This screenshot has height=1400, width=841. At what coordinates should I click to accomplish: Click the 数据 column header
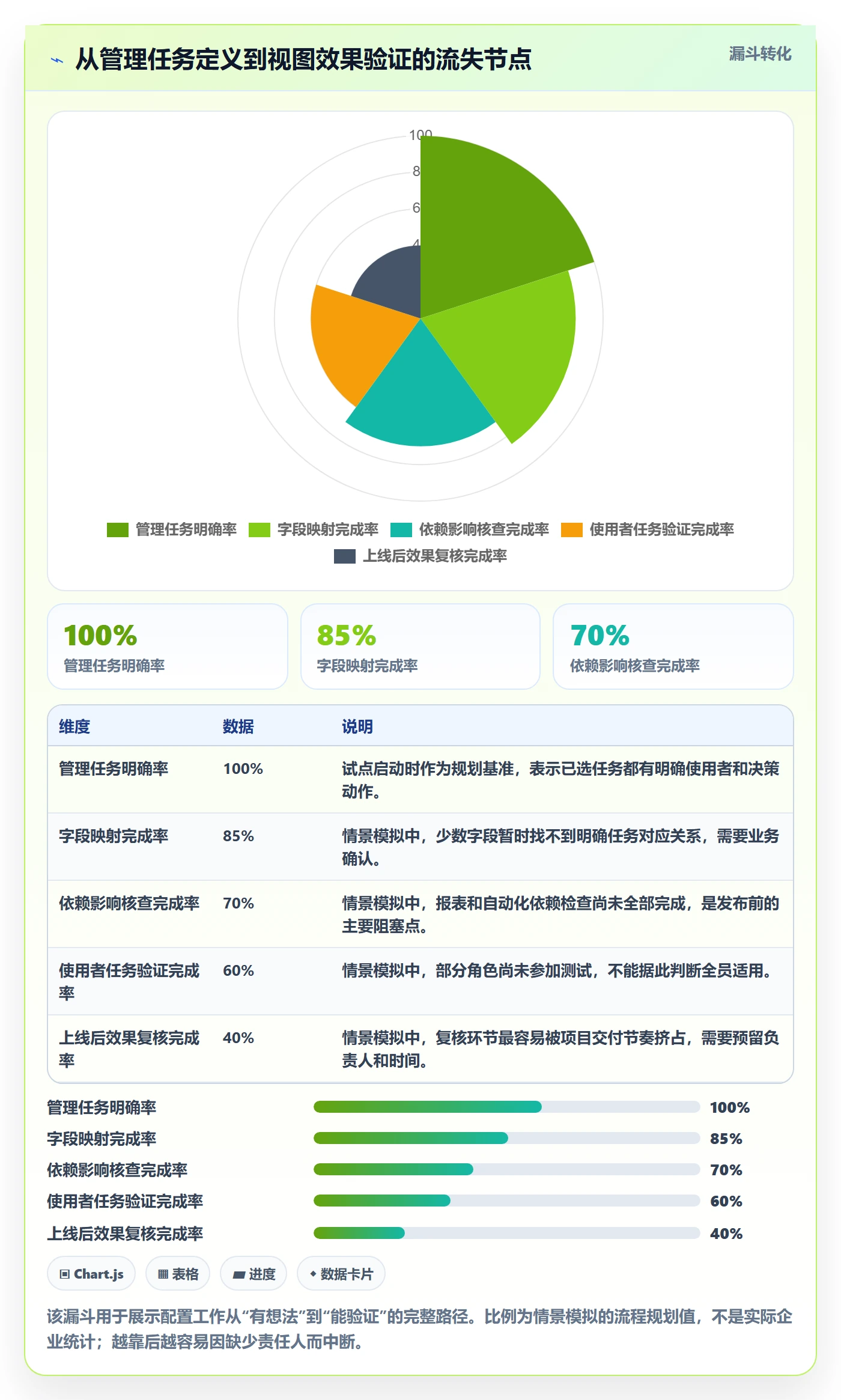tap(238, 726)
